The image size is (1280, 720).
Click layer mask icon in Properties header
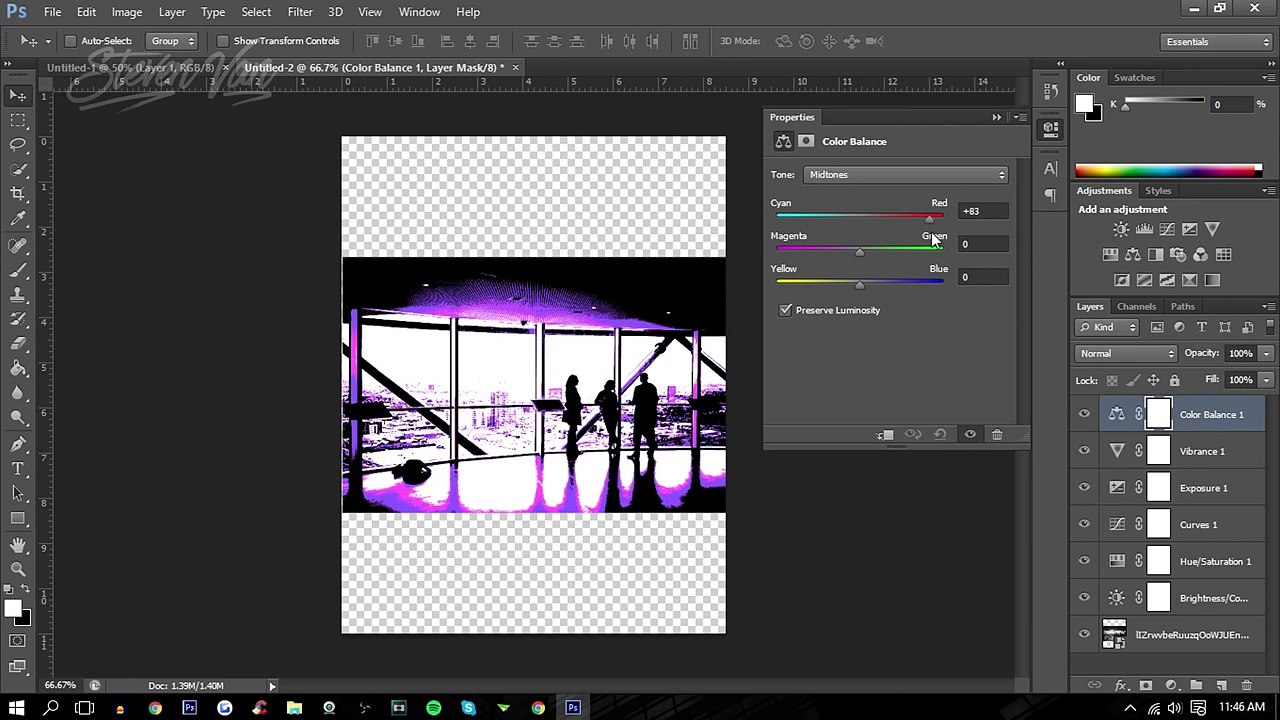(x=806, y=141)
